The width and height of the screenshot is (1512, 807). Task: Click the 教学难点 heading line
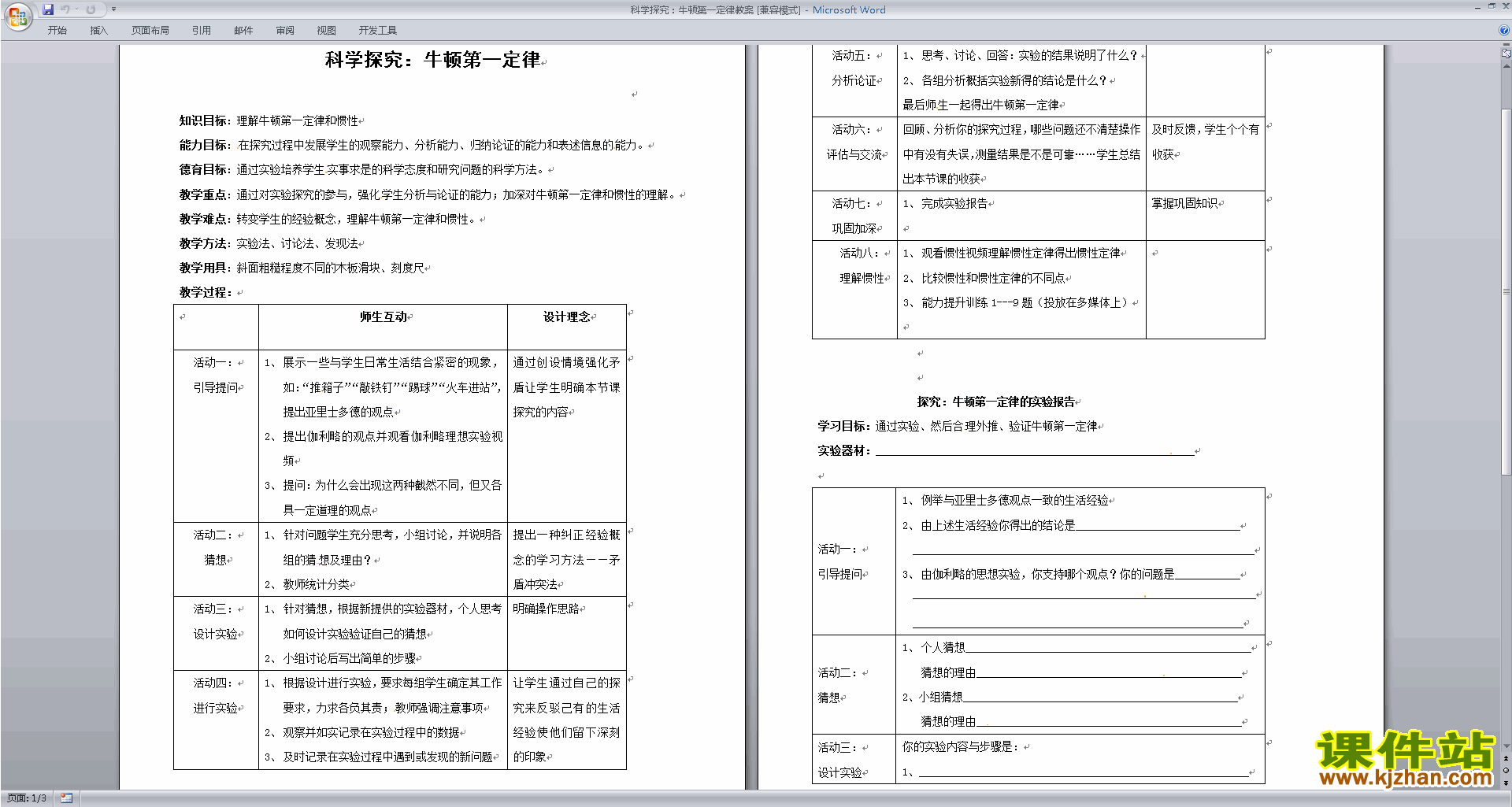[x=328, y=219]
